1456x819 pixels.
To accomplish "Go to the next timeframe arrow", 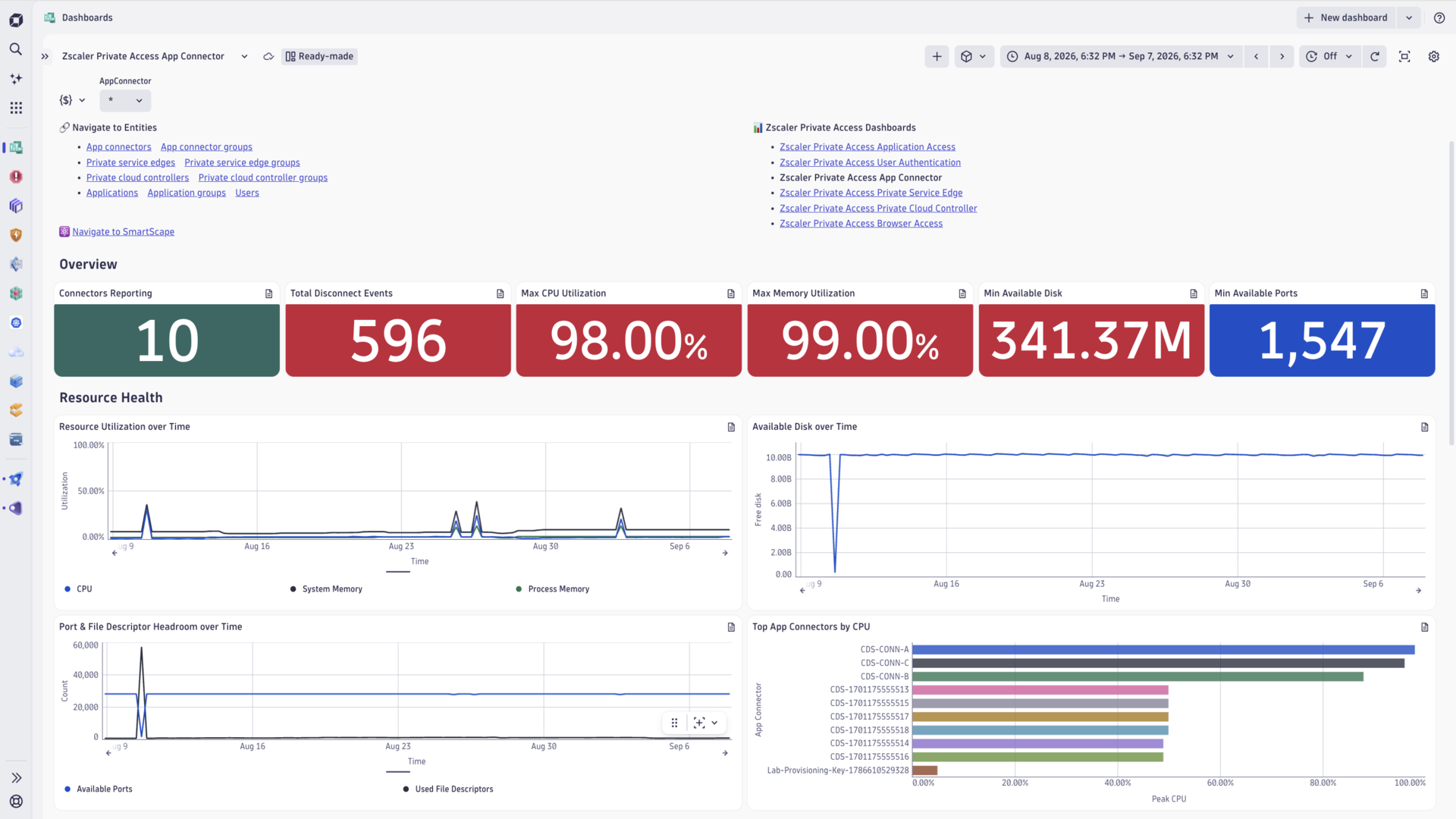I will (x=1282, y=56).
